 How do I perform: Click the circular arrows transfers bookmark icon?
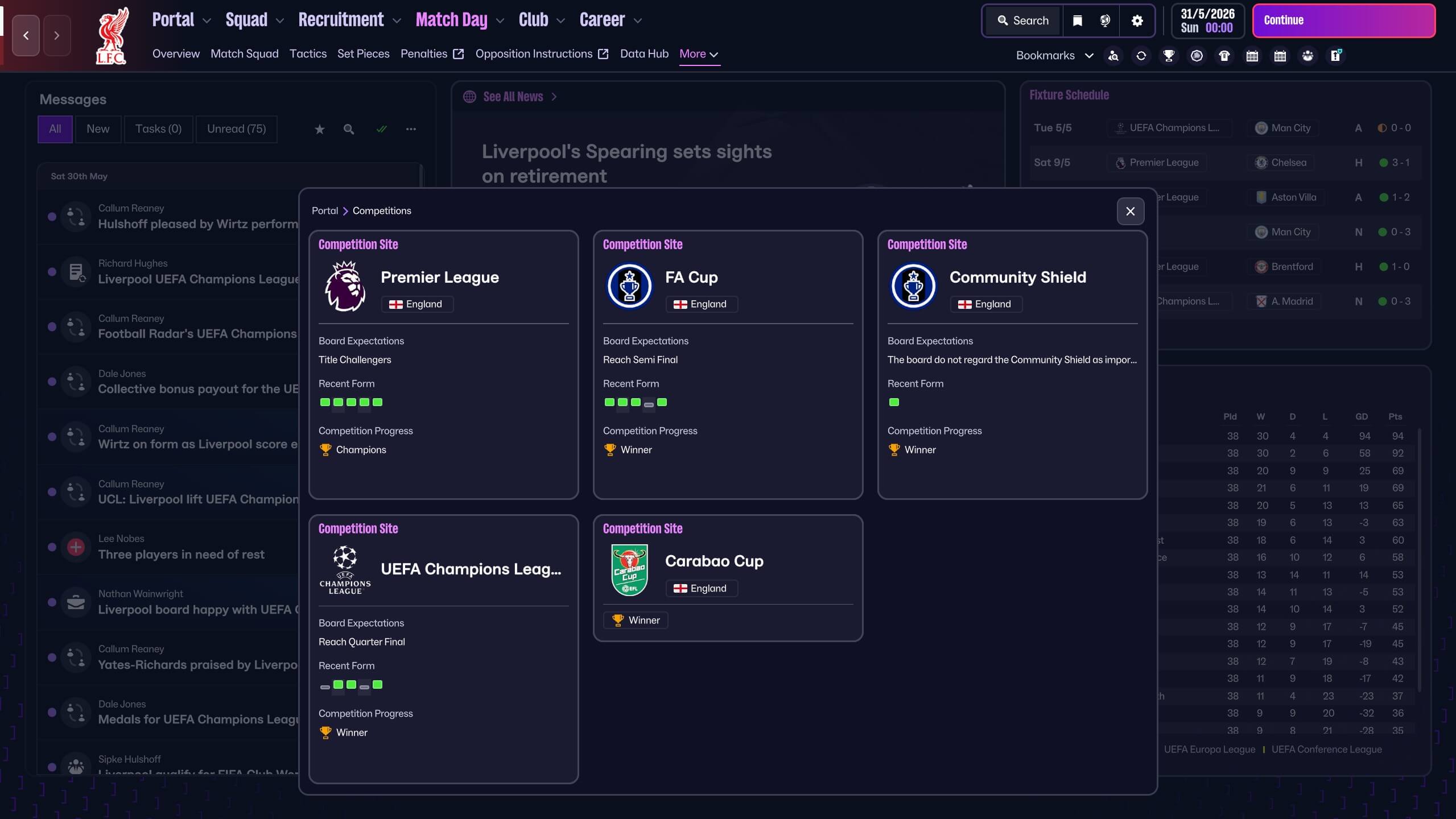pos(1141,56)
